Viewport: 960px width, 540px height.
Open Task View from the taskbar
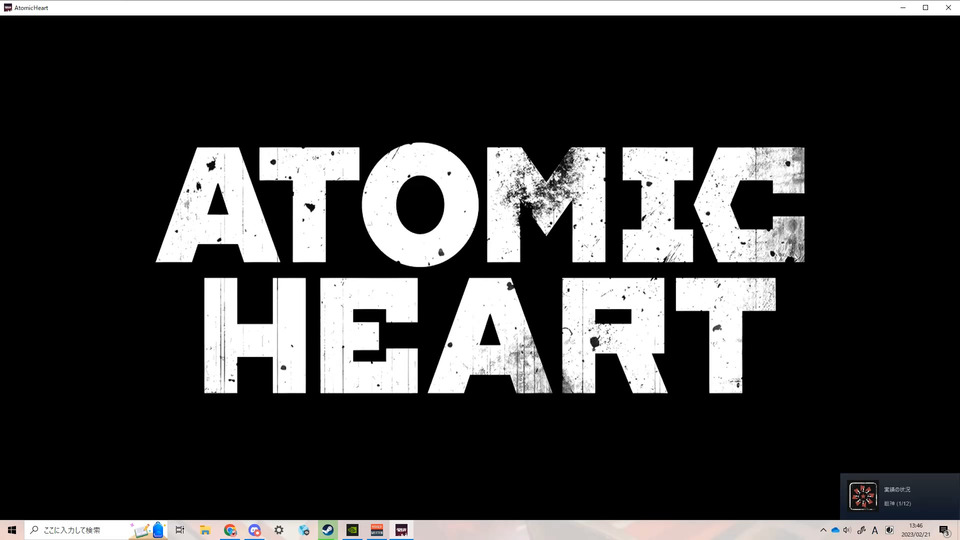pyautogui.click(x=180, y=530)
